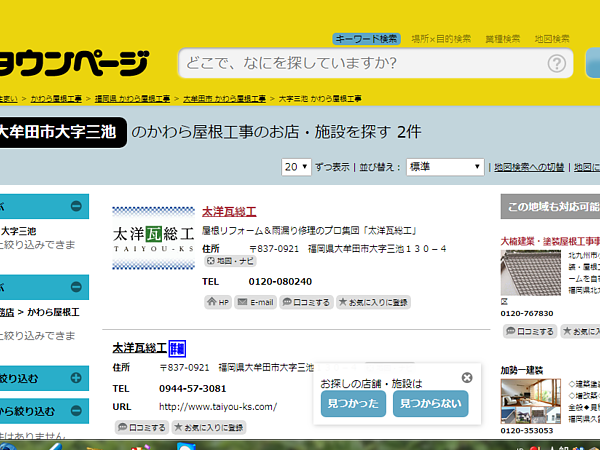Click the phone number 0944-57-3081
The height and width of the screenshot is (450, 600).
[x=192, y=388]
